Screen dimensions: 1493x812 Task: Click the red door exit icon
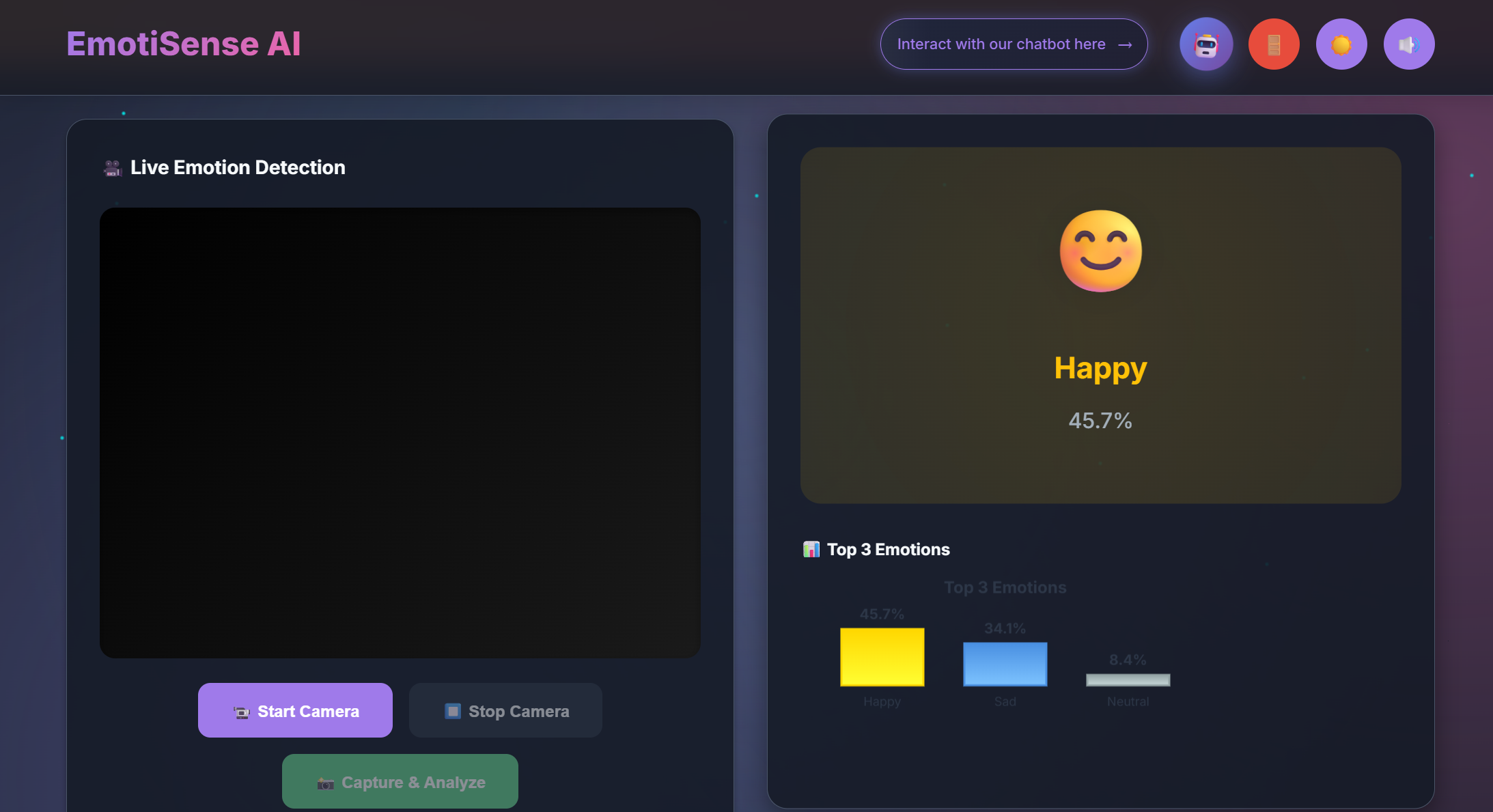(1273, 43)
